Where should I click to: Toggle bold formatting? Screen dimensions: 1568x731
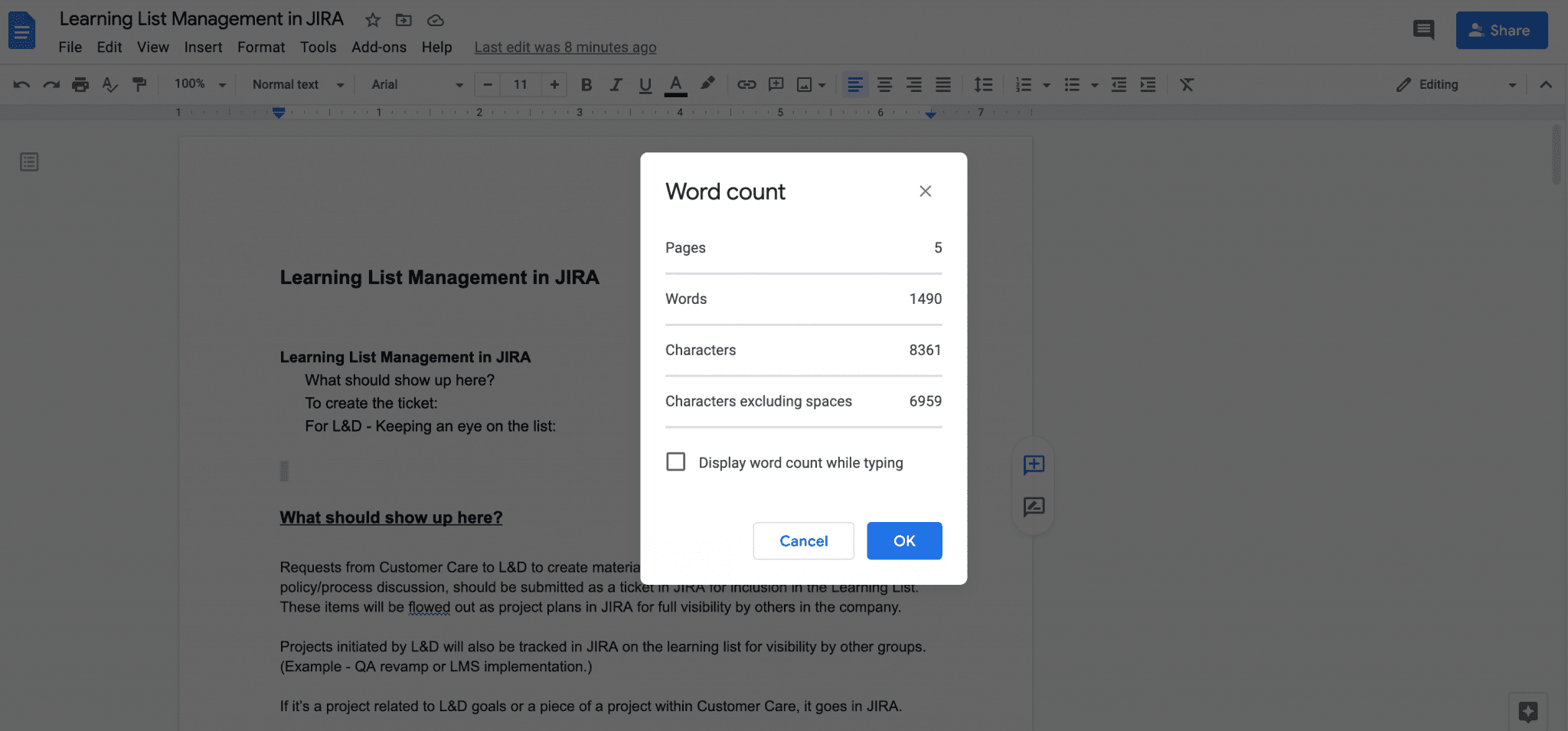(x=586, y=84)
